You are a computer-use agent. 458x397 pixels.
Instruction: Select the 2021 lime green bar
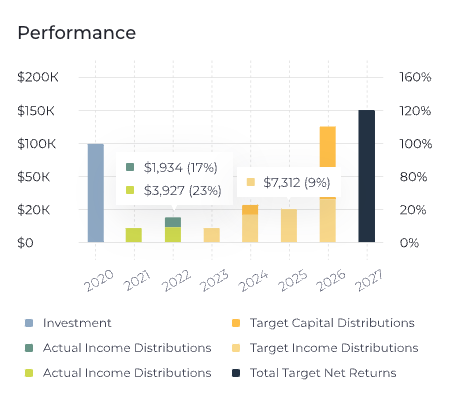click(134, 235)
